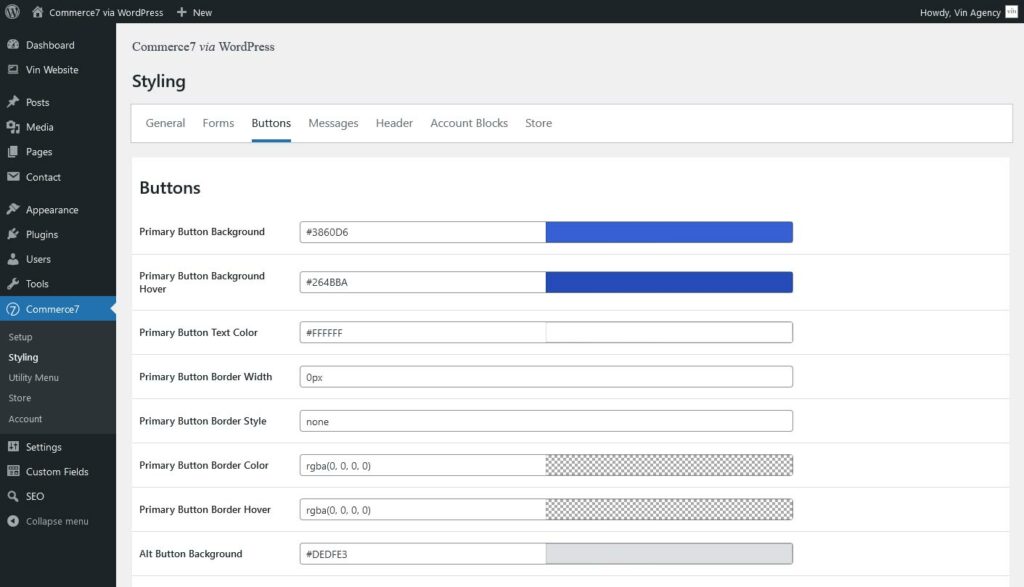Pick the Alt Button Background gray swatch
Image resolution: width=1024 pixels, height=587 pixels.
(668, 554)
